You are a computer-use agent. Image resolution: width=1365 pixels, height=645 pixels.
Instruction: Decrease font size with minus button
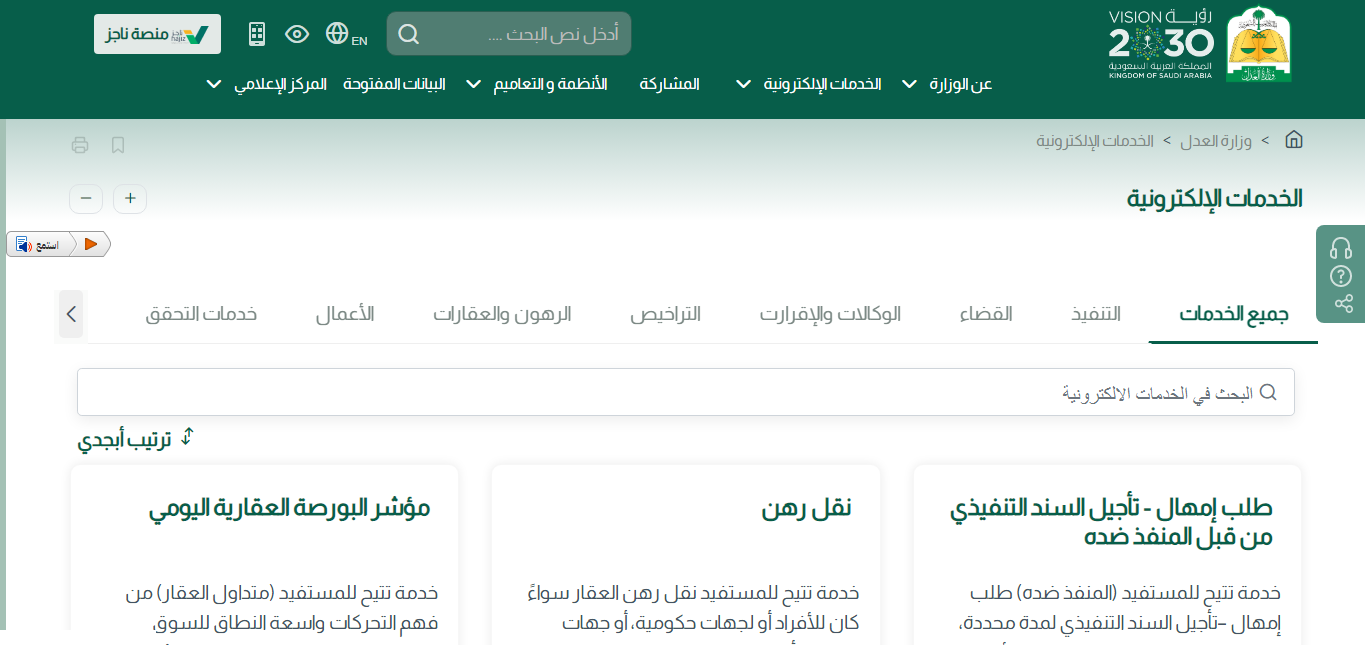[x=86, y=199]
